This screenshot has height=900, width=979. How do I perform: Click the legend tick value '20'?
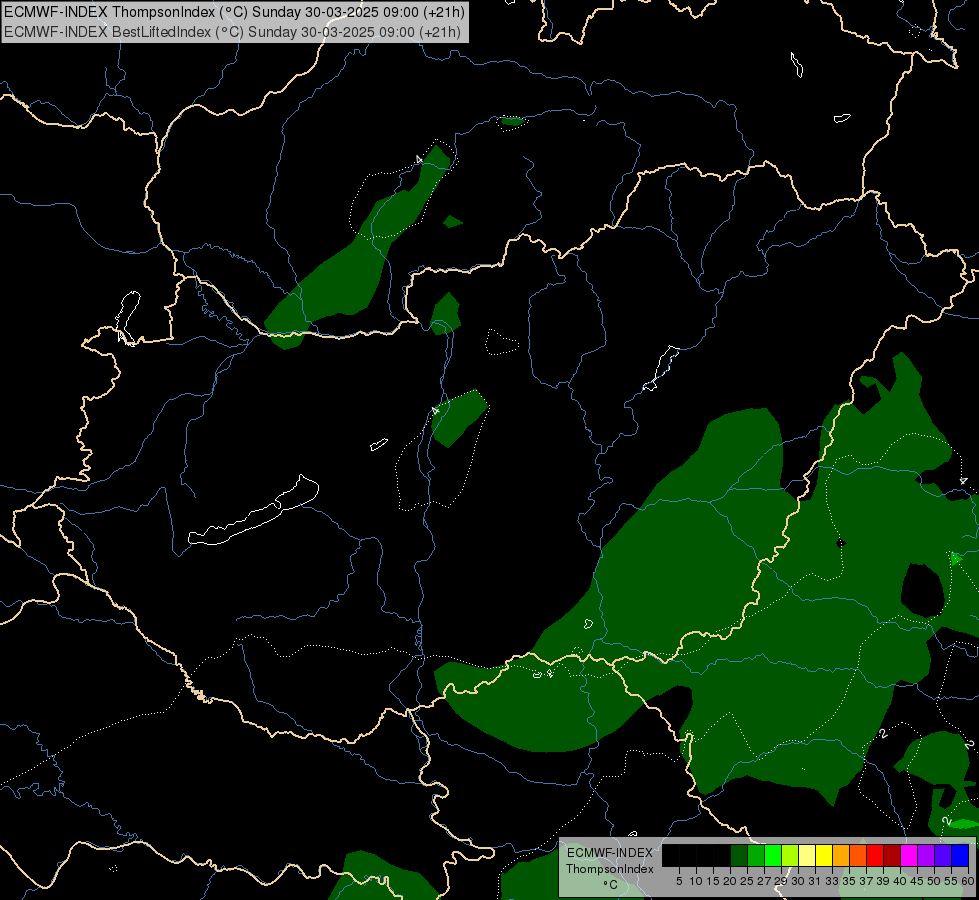tap(730, 881)
